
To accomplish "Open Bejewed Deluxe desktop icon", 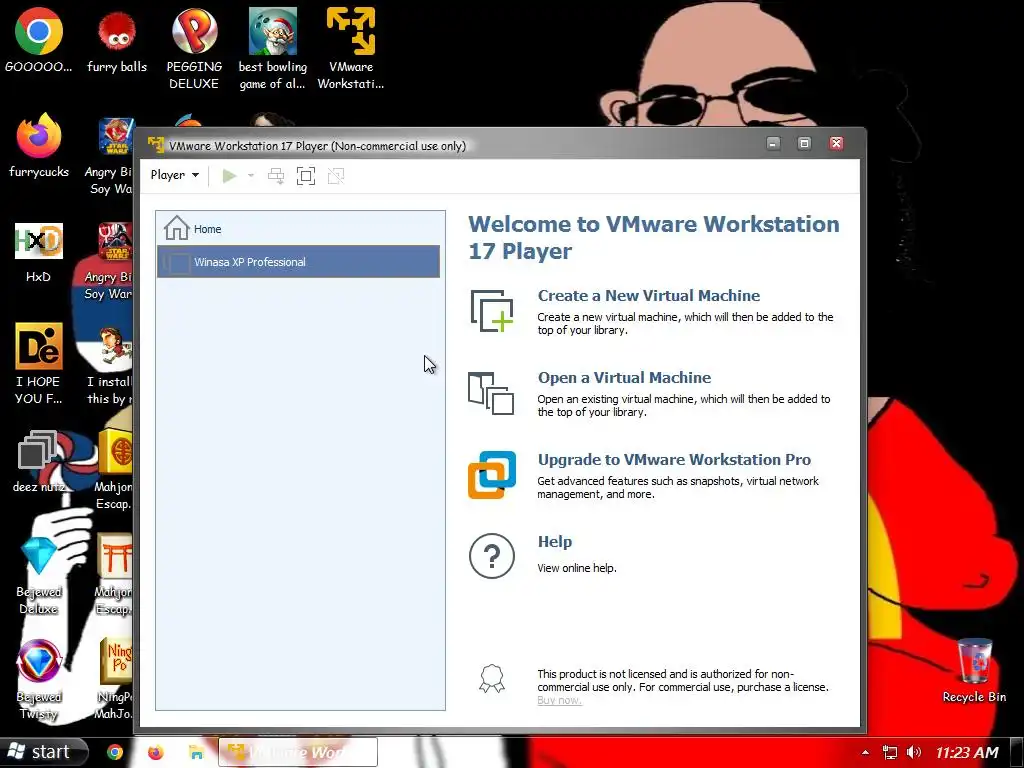I will pos(39,575).
